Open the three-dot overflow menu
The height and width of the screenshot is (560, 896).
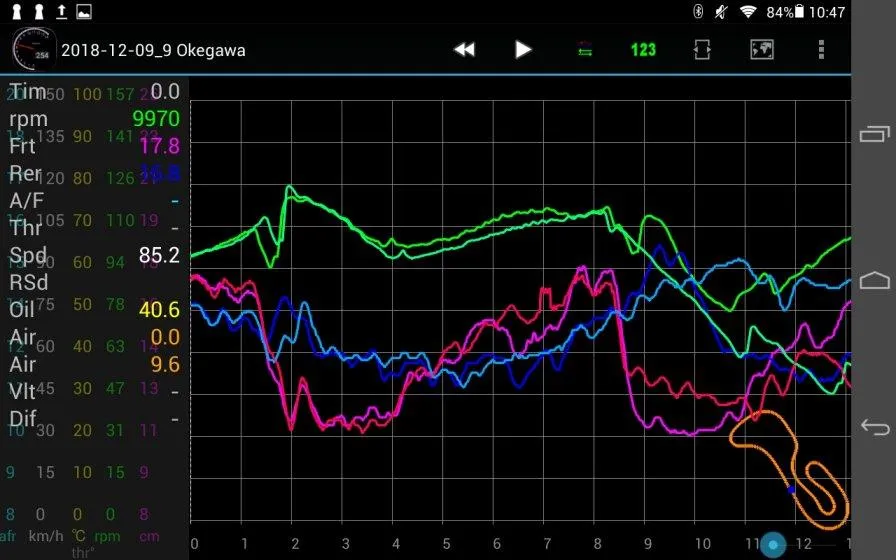click(821, 49)
